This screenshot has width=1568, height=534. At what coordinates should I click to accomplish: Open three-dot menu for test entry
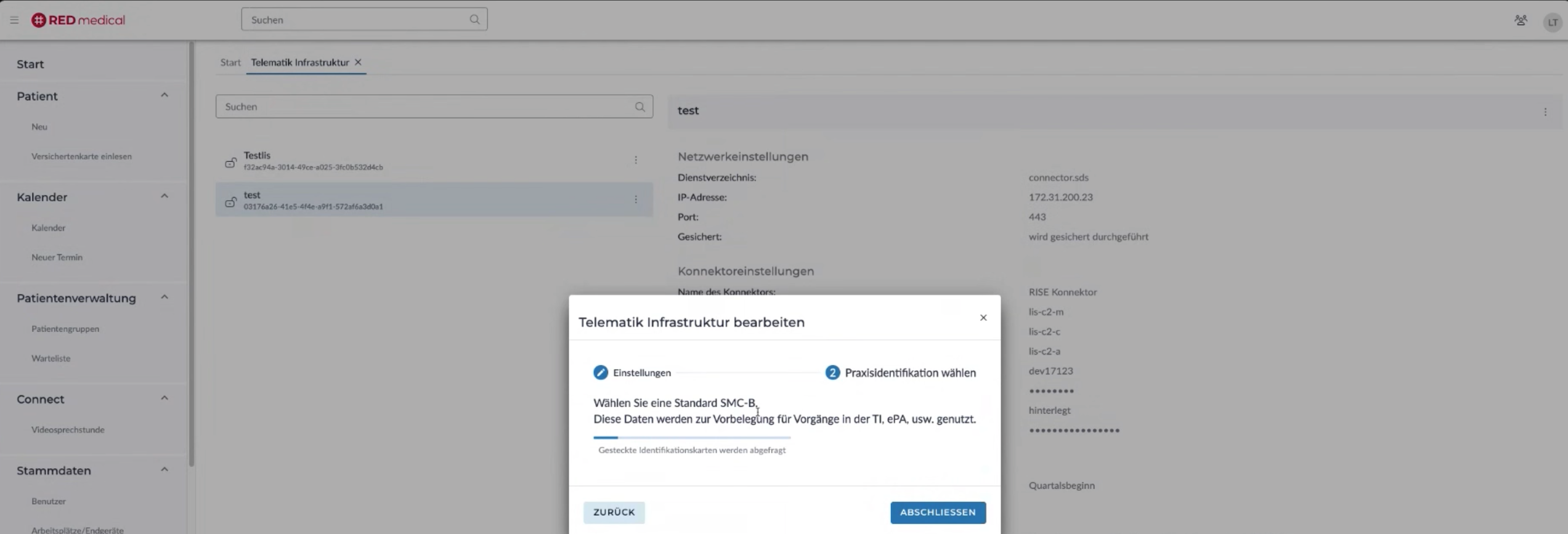[635, 200]
